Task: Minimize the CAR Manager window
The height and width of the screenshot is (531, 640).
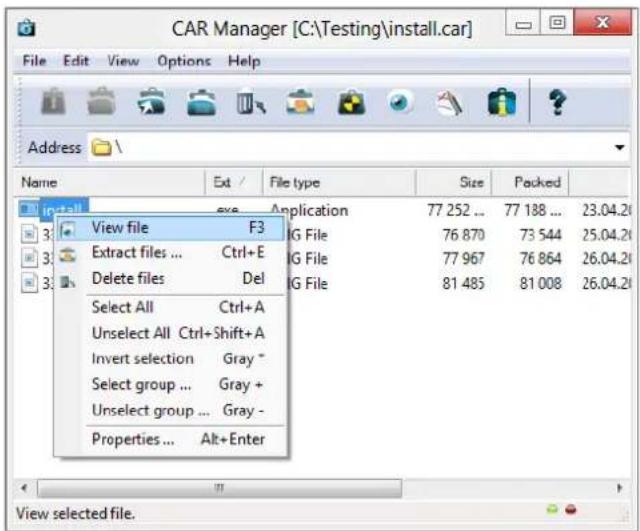Action: 523,22
